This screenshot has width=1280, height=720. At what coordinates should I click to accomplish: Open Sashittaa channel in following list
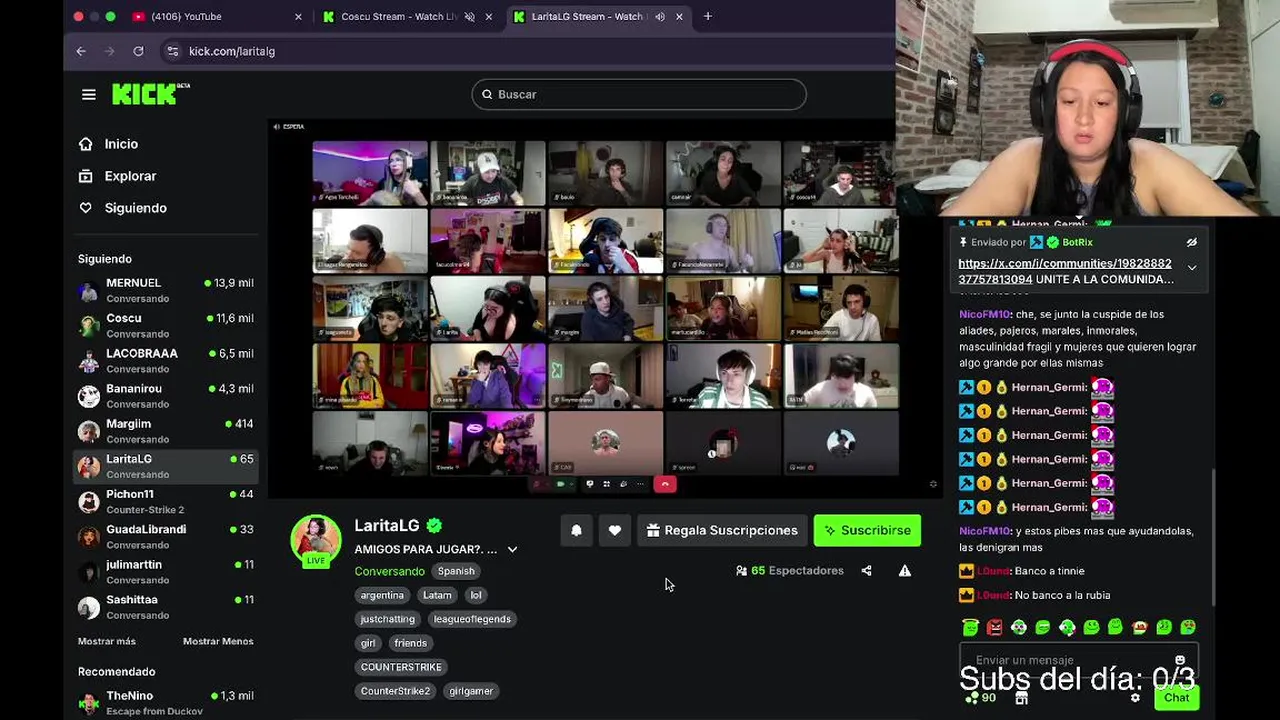(166, 606)
